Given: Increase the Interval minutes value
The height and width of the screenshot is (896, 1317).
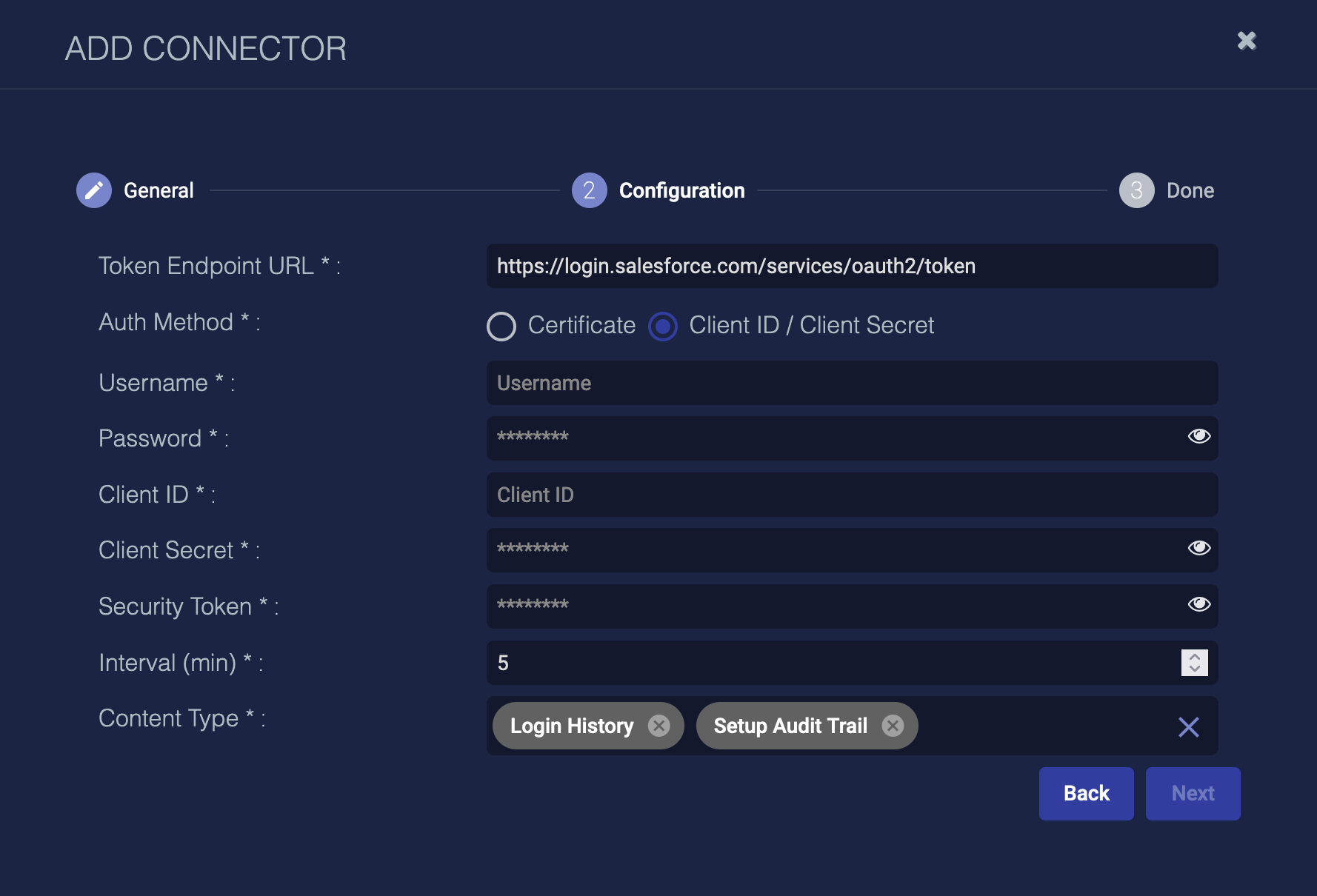Looking at the screenshot, I should point(1194,656).
